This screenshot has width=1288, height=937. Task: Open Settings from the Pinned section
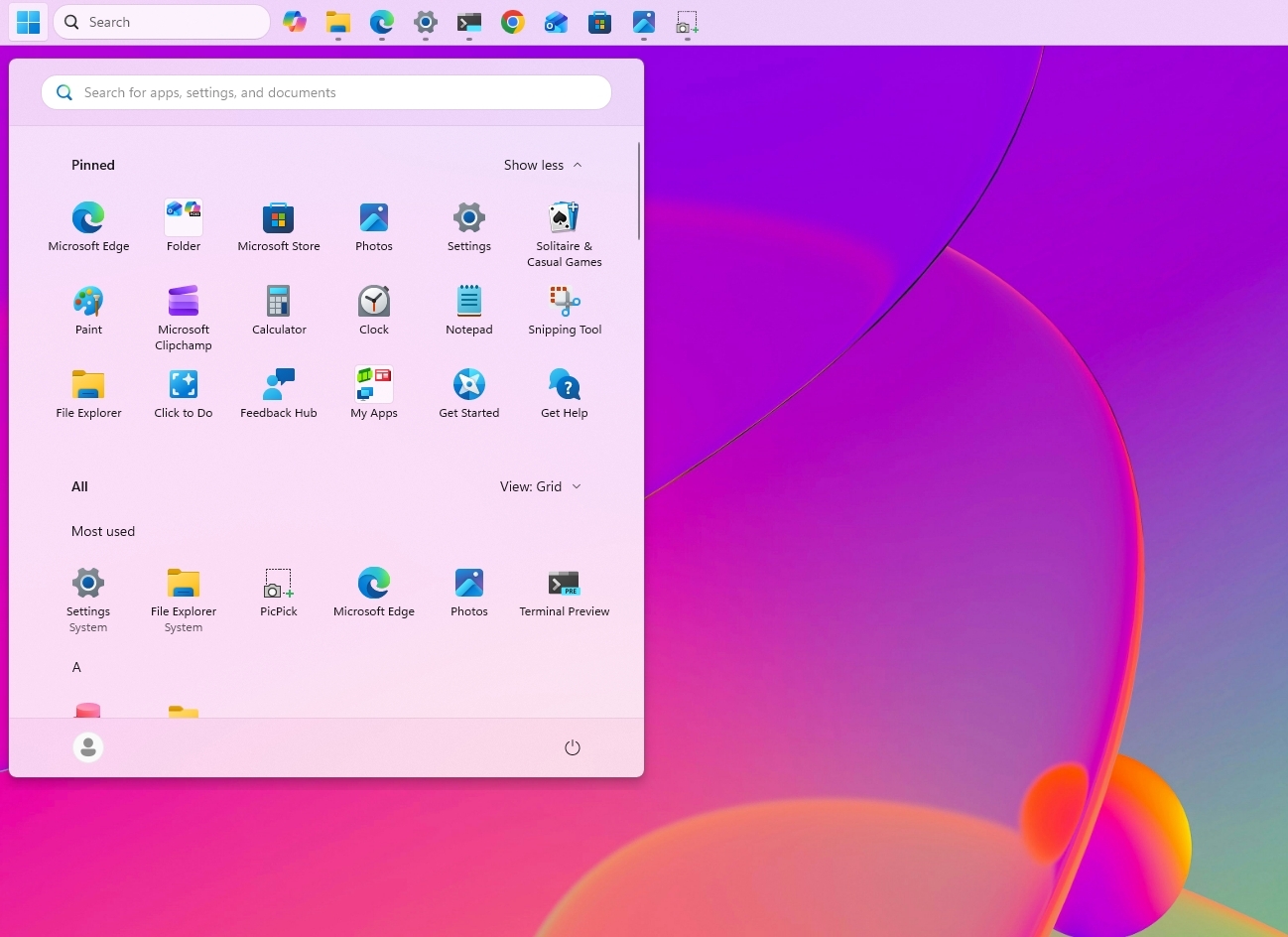coord(469,227)
